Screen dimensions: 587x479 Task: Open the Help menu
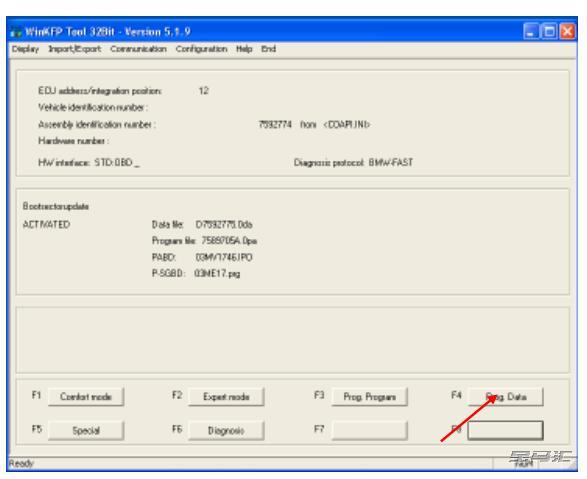[x=244, y=49]
